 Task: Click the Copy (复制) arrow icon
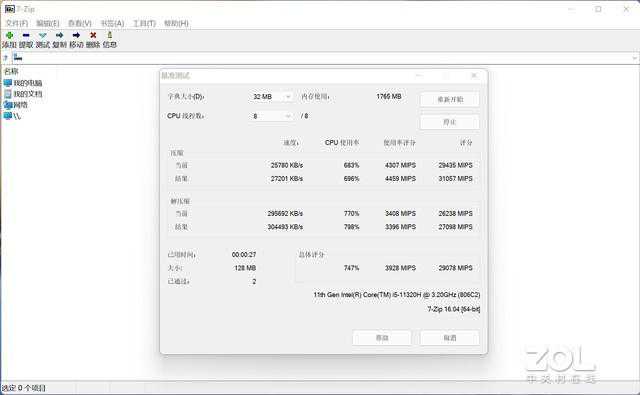pyautogui.click(x=59, y=36)
